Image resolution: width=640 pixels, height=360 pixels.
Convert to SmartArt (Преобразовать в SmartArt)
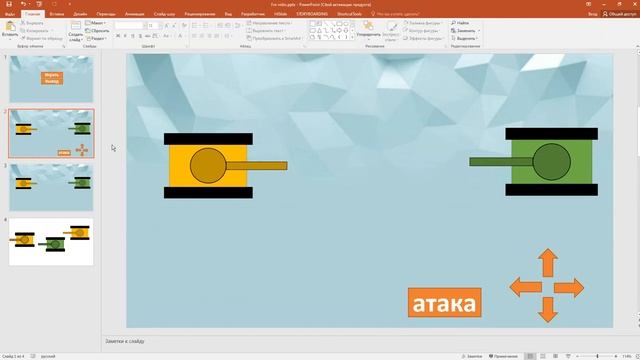pos(274,38)
